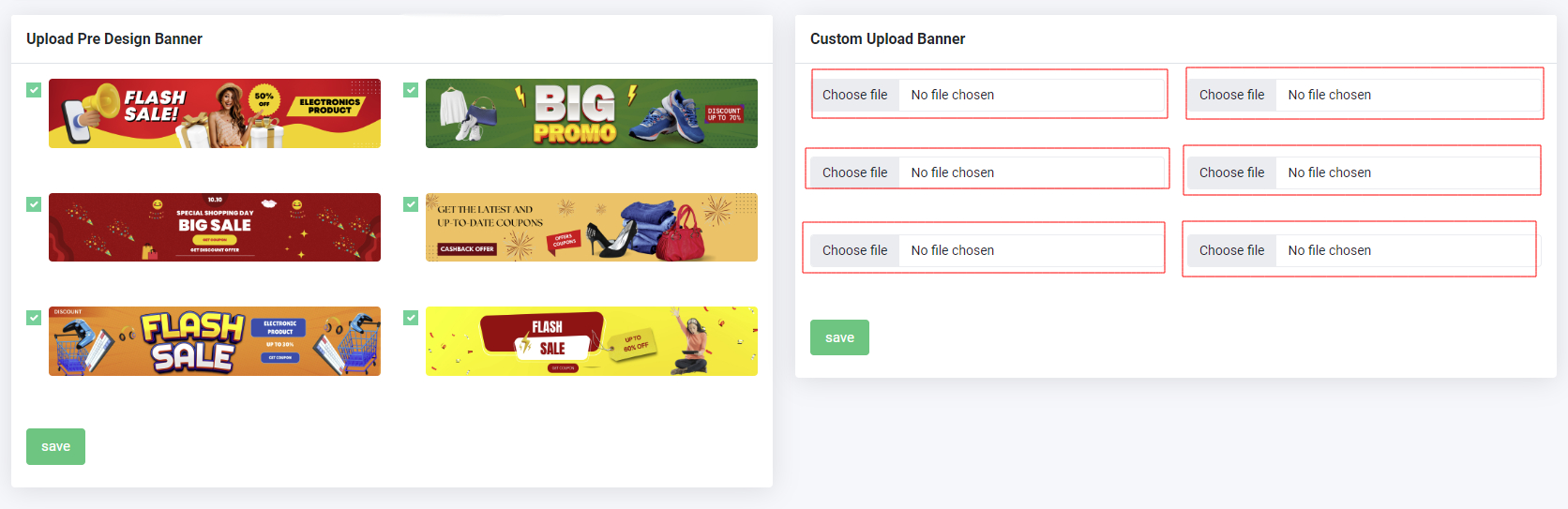Toggle checkbox for orange Flash Sale banner
1568x509 pixels.
click(34, 318)
